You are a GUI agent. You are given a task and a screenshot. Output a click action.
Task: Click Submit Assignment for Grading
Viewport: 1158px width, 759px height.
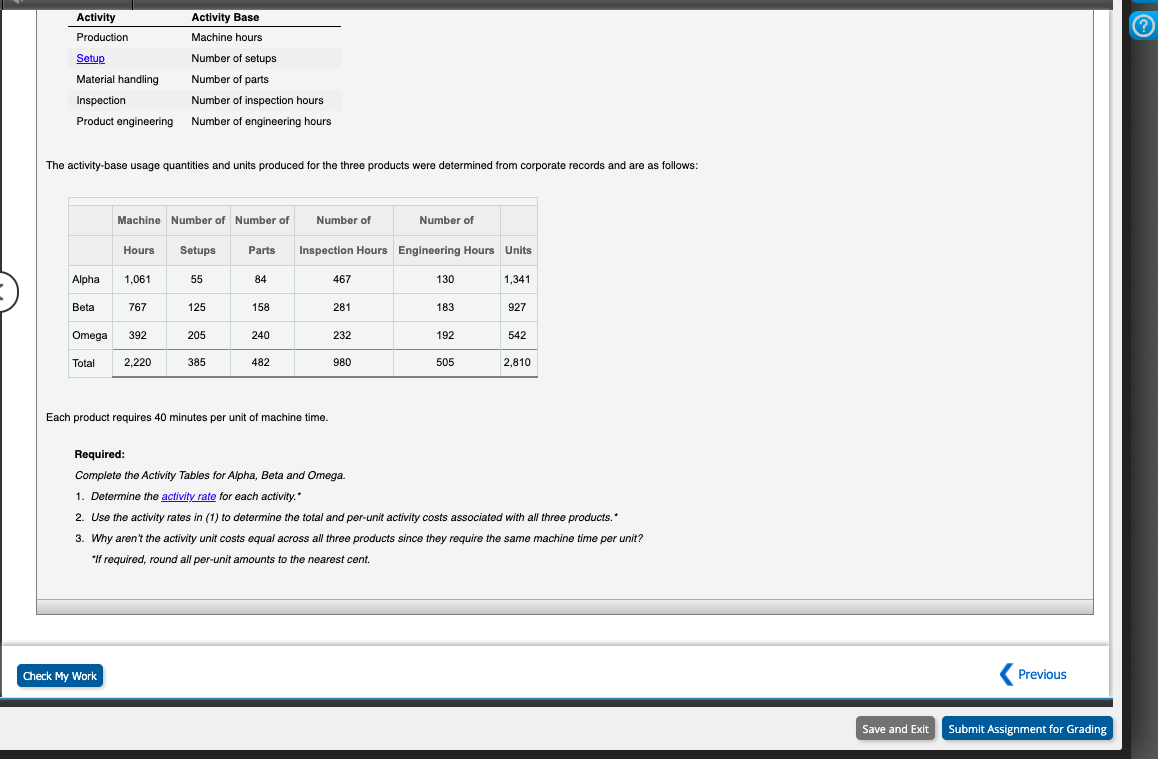point(1026,728)
